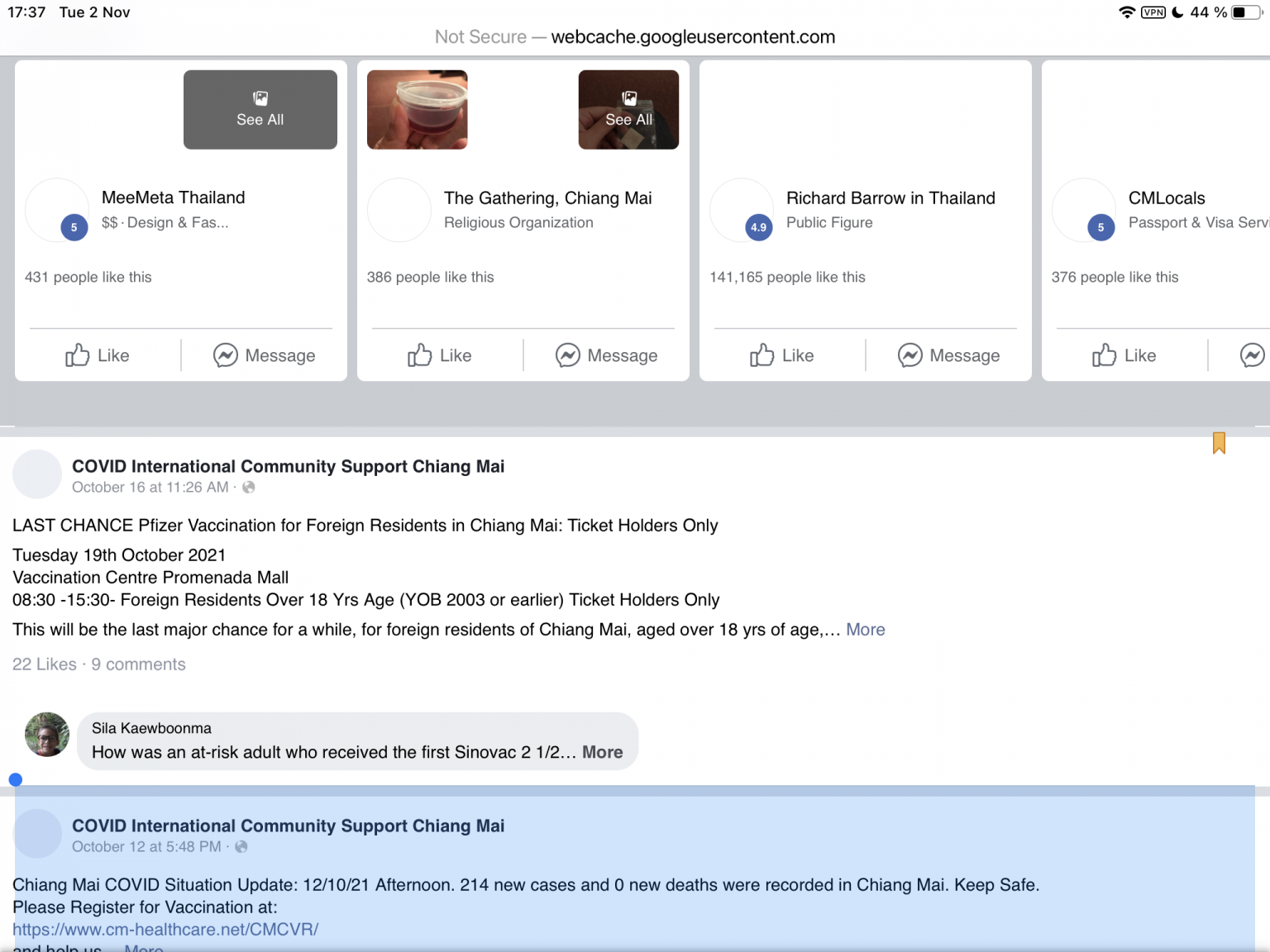Open the 9 comments link

click(x=139, y=664)
